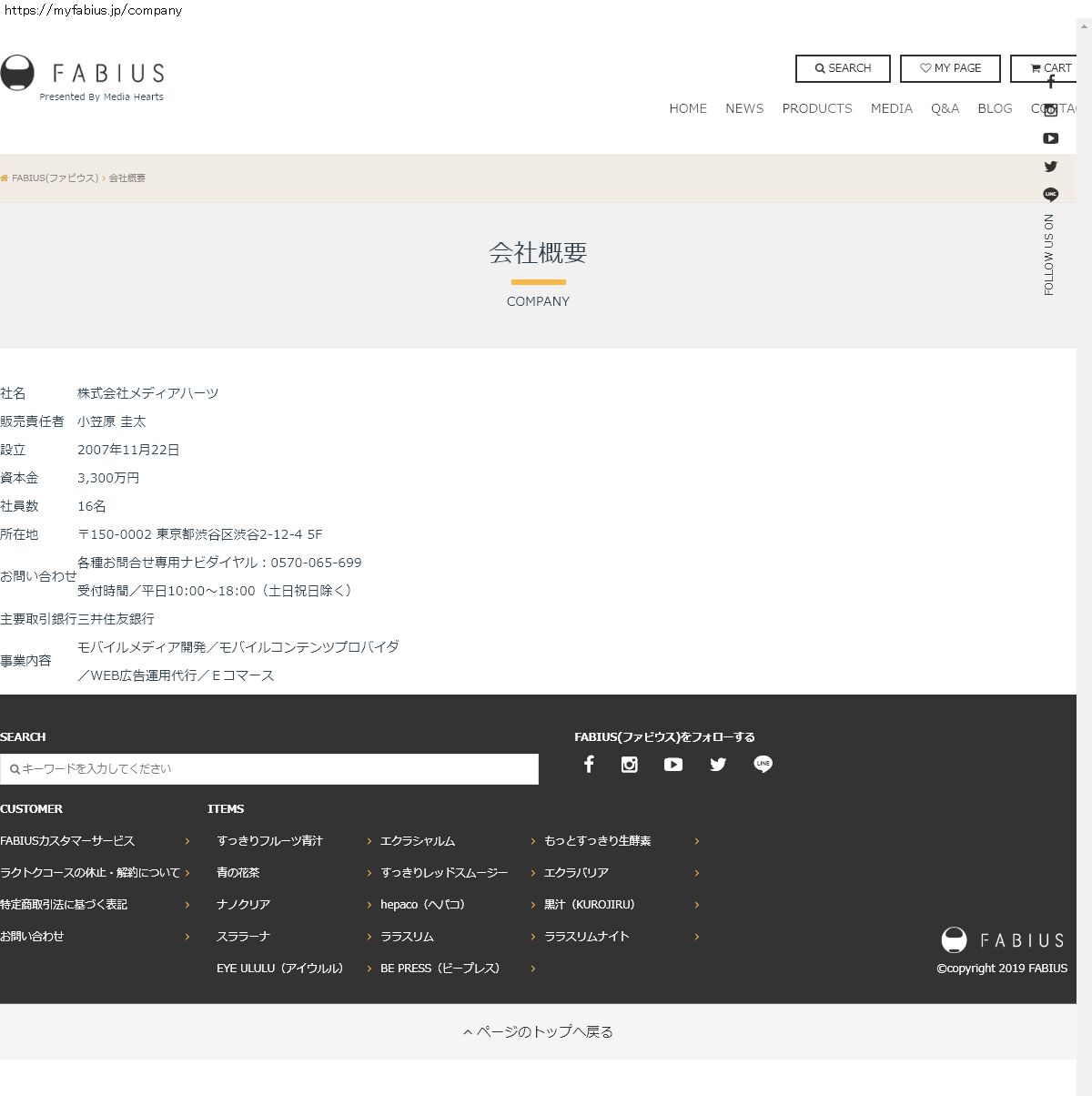The image size is (1092, 1096).
Task: Open 特定商取引法に基づく表記 link
Action: pyautogui.click(x=64, y=905)
